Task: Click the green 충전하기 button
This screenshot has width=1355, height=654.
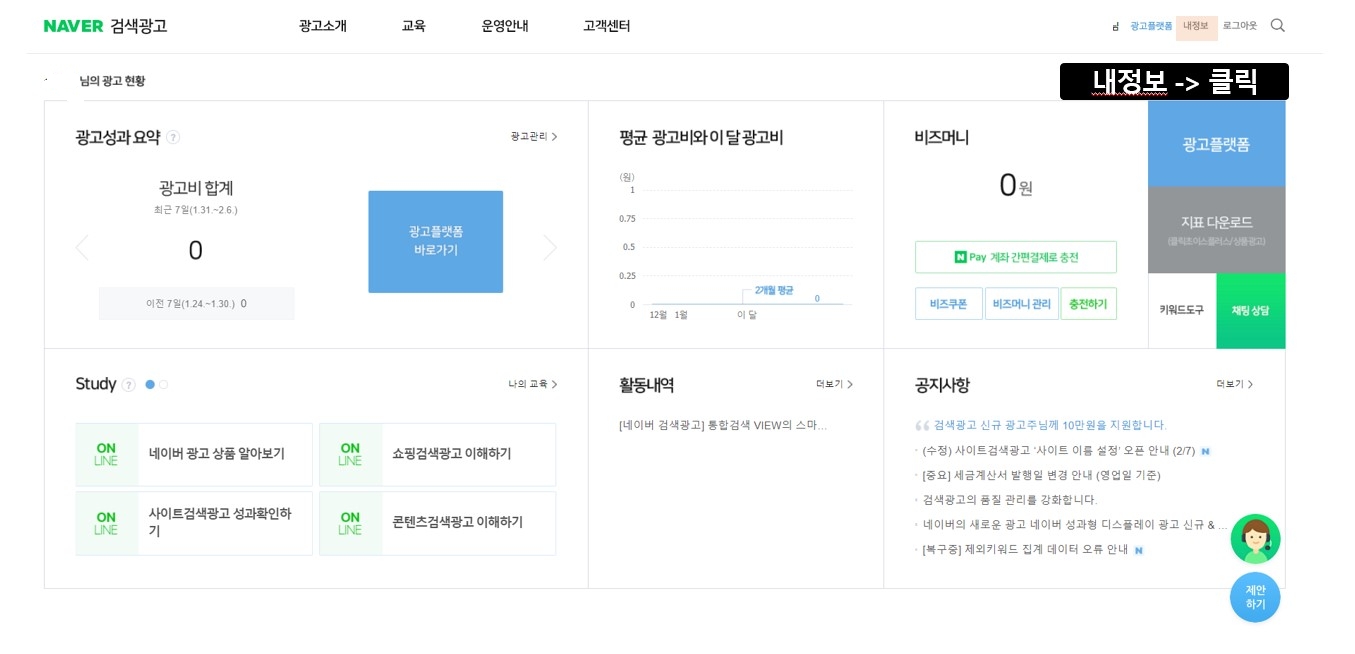Action: pos(1089,304)
